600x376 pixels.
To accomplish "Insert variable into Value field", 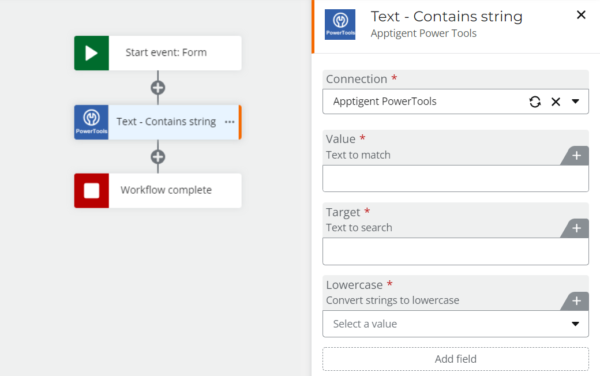I will tap(576, 156).
